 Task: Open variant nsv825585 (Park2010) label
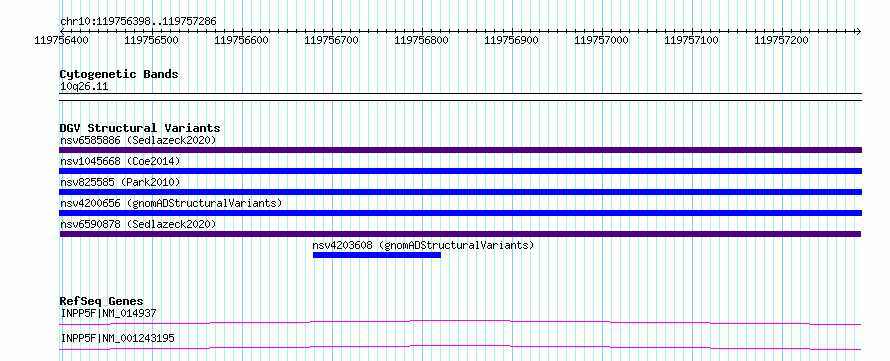(x=120, y=182)
